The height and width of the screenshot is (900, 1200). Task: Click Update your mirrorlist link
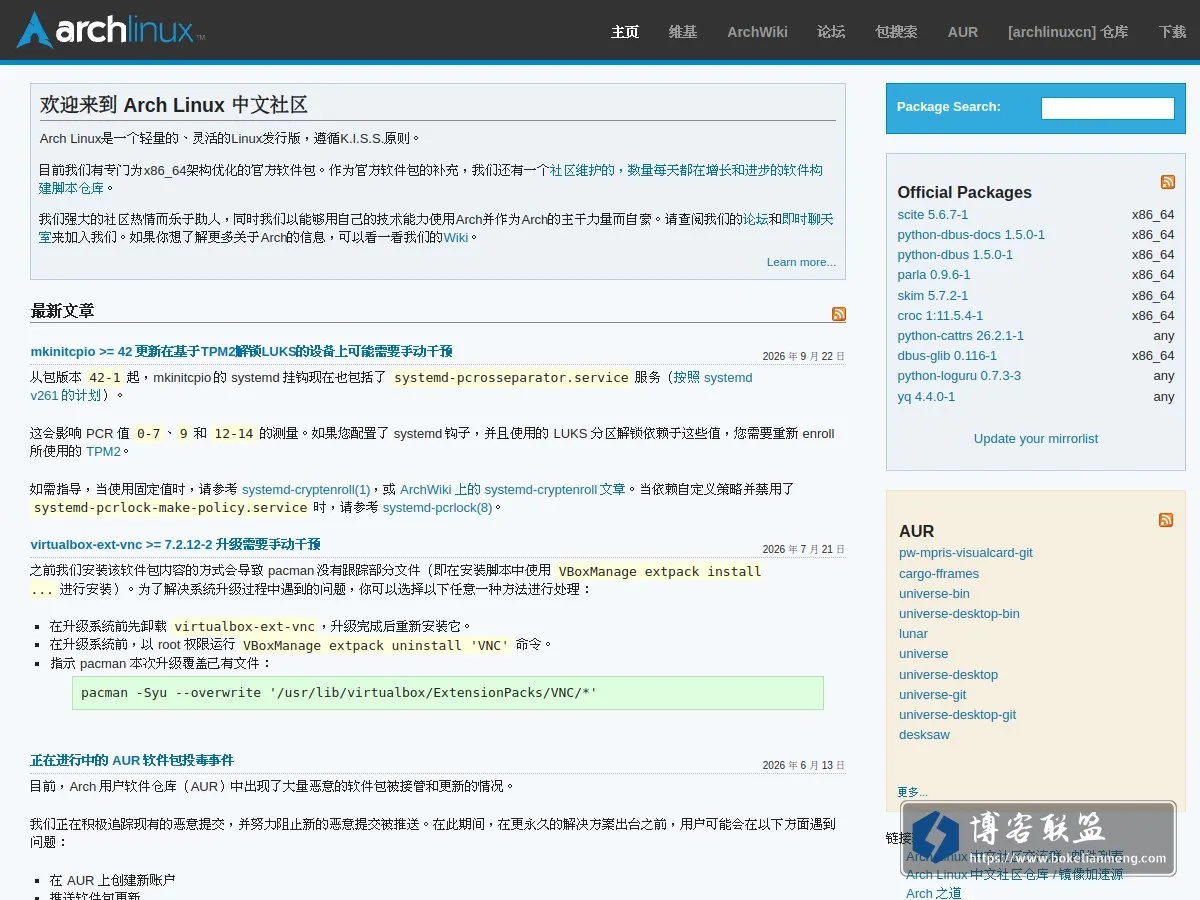(x=1036, y=439)
